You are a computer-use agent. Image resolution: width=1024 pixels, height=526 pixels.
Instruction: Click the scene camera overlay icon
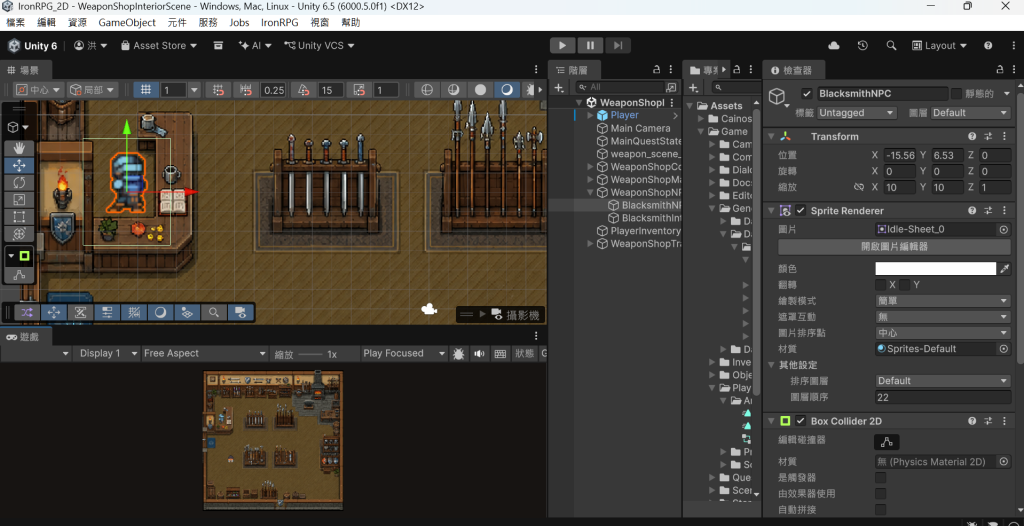(240, 312)
